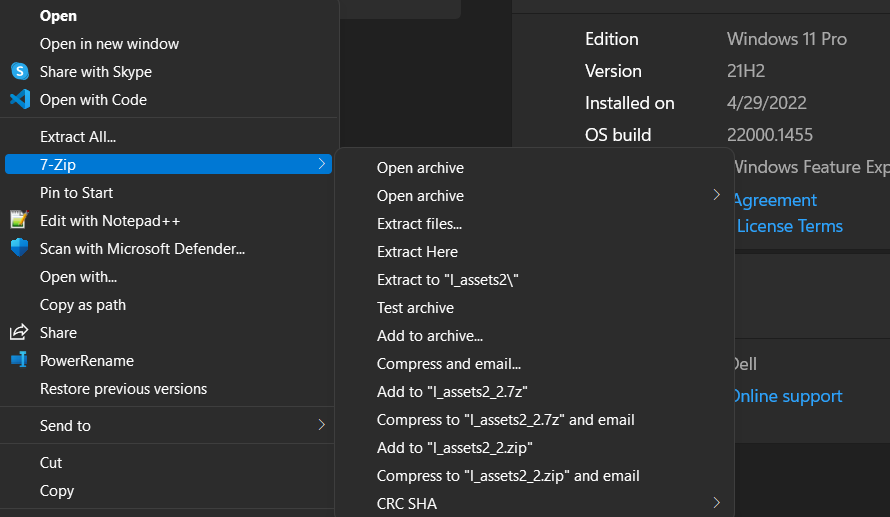The image size is (890, 517).
Task: Click the Dell manufacturer text in Settings
Action: pos(746,364)
